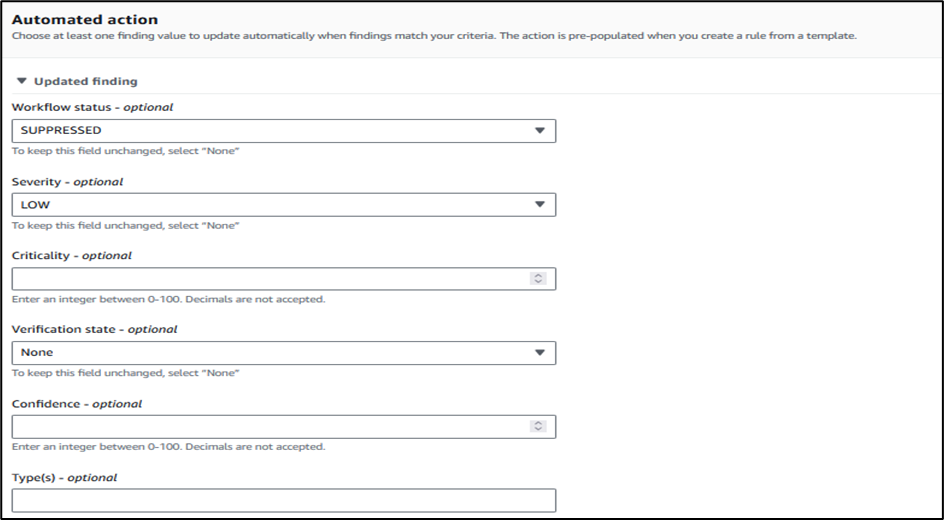Open the Verification state dropdown showing None

284,353
